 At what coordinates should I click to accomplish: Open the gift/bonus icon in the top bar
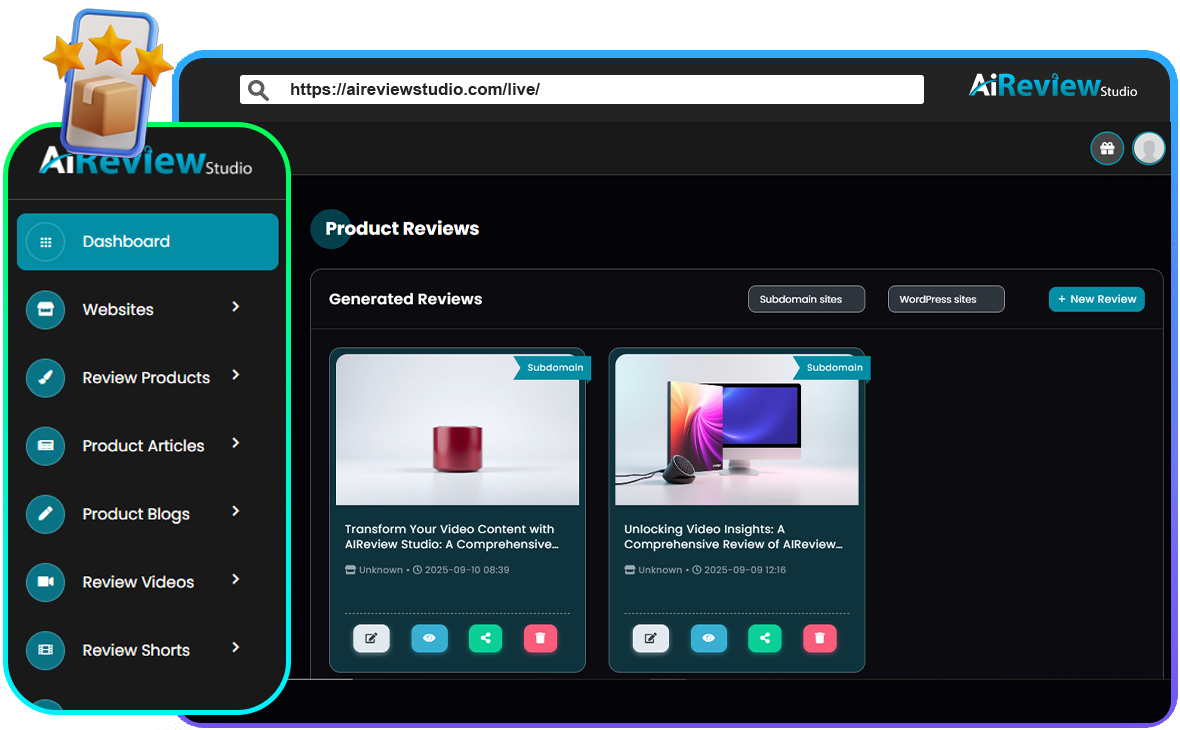(x=1107, y=147)
